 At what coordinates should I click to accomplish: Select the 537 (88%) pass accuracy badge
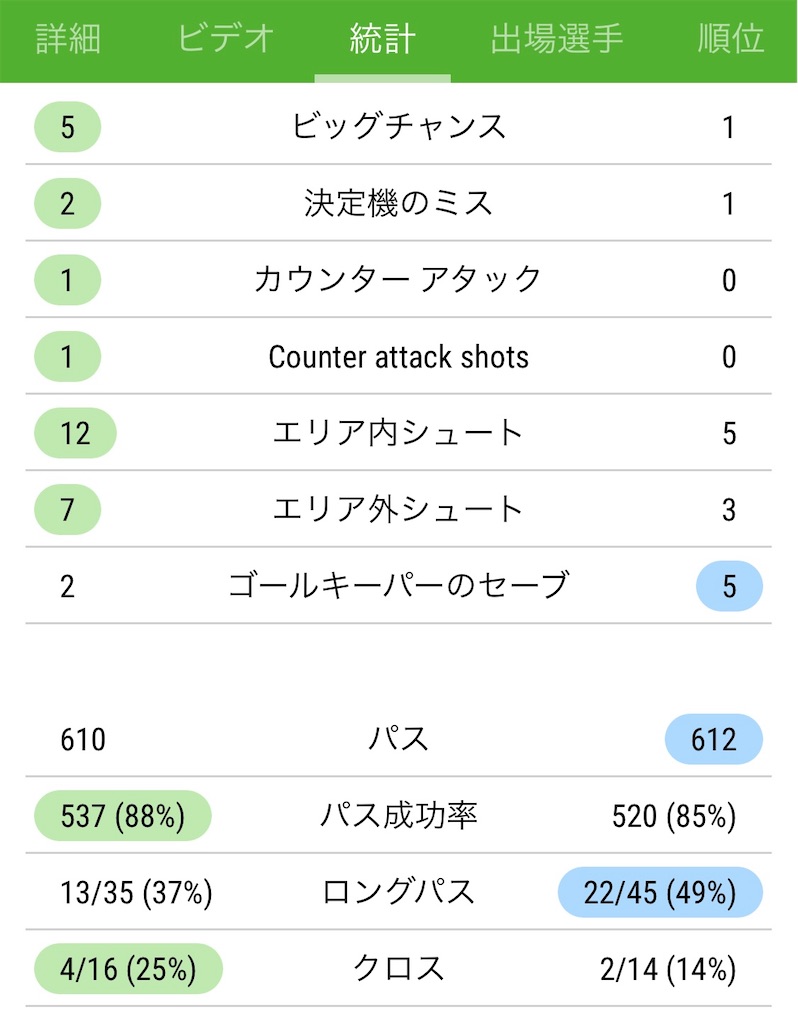click(x=123, y=816)
